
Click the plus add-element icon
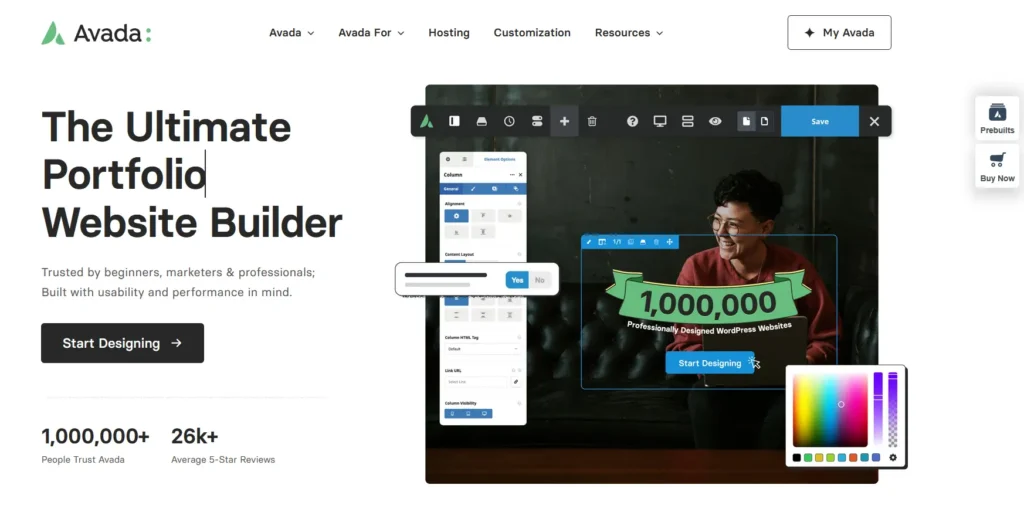tap(564, 121)
